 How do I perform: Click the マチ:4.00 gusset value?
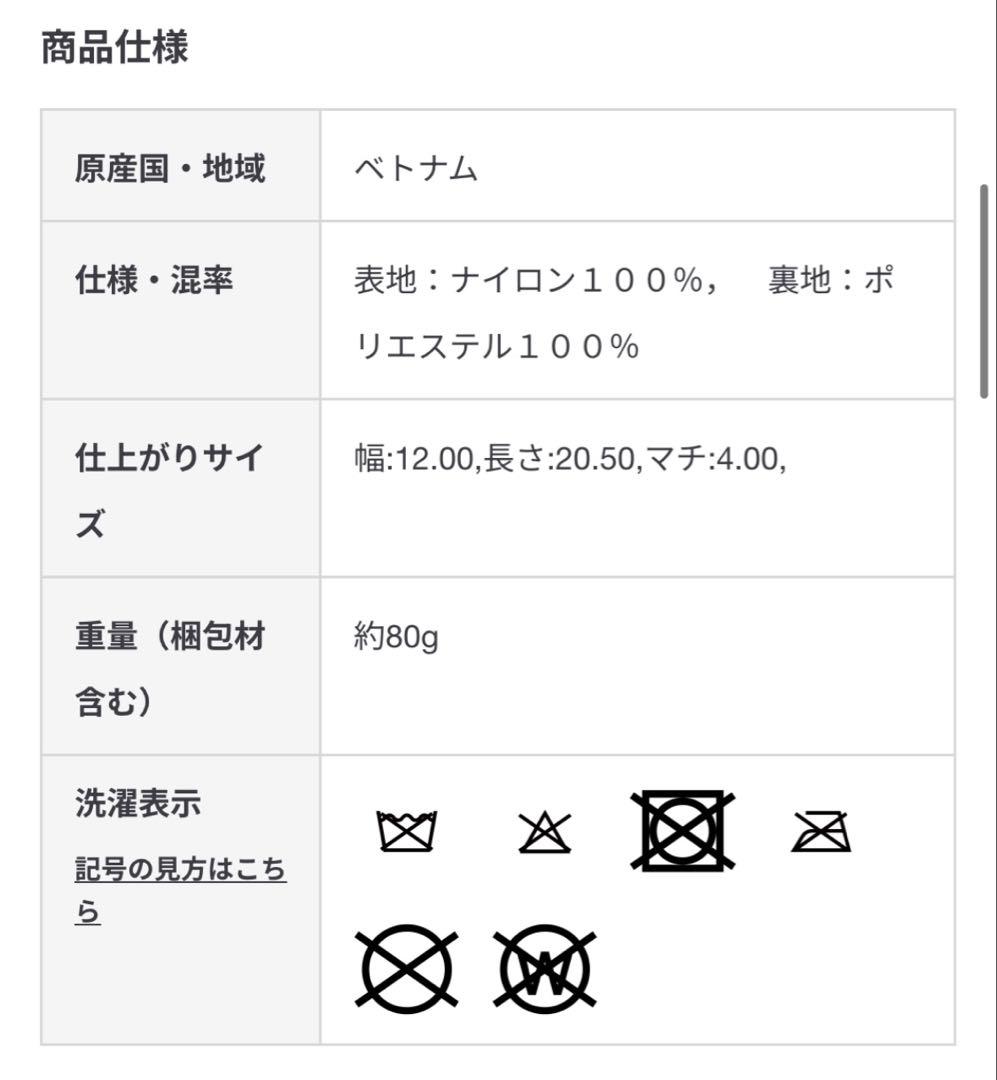[709, 458]
